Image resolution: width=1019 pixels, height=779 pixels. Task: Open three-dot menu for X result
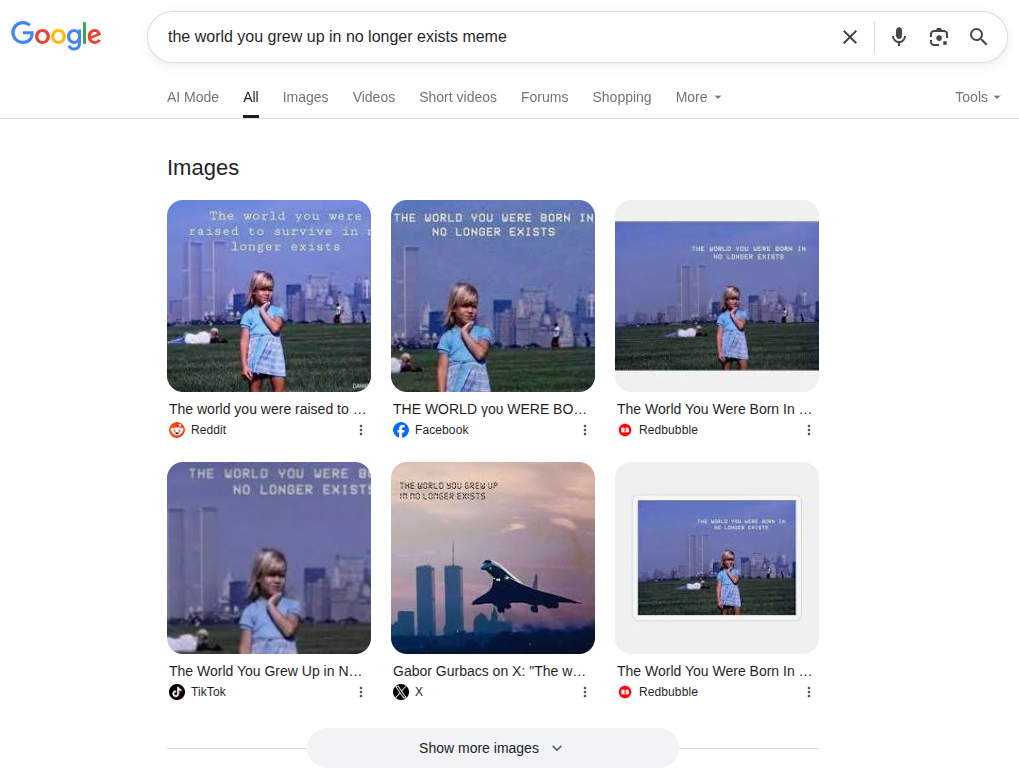[585, 692]
